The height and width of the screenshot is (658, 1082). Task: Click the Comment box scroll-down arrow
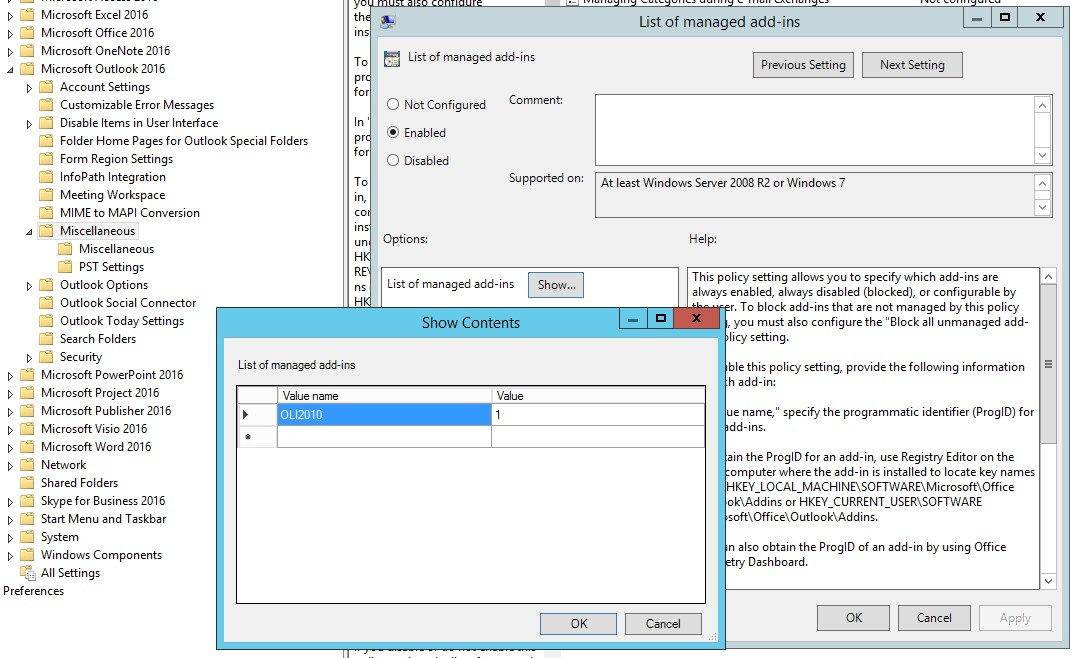(x=1043, y=155)
